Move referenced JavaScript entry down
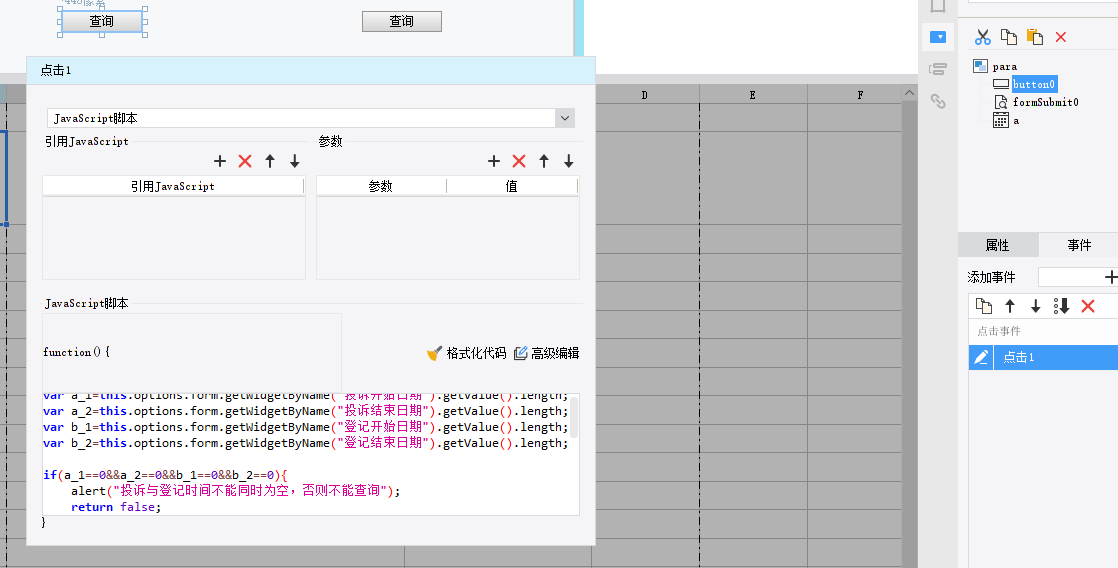Viewport: 1118px width, 568px height. (294, 161)
